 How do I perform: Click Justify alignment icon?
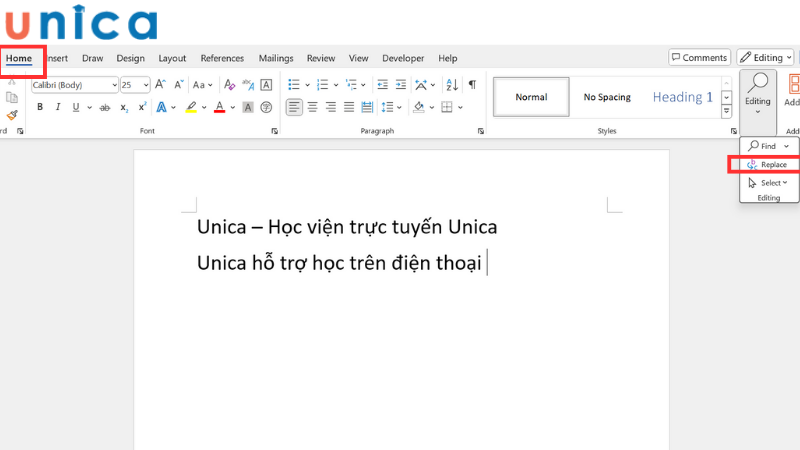click(349, 107)
